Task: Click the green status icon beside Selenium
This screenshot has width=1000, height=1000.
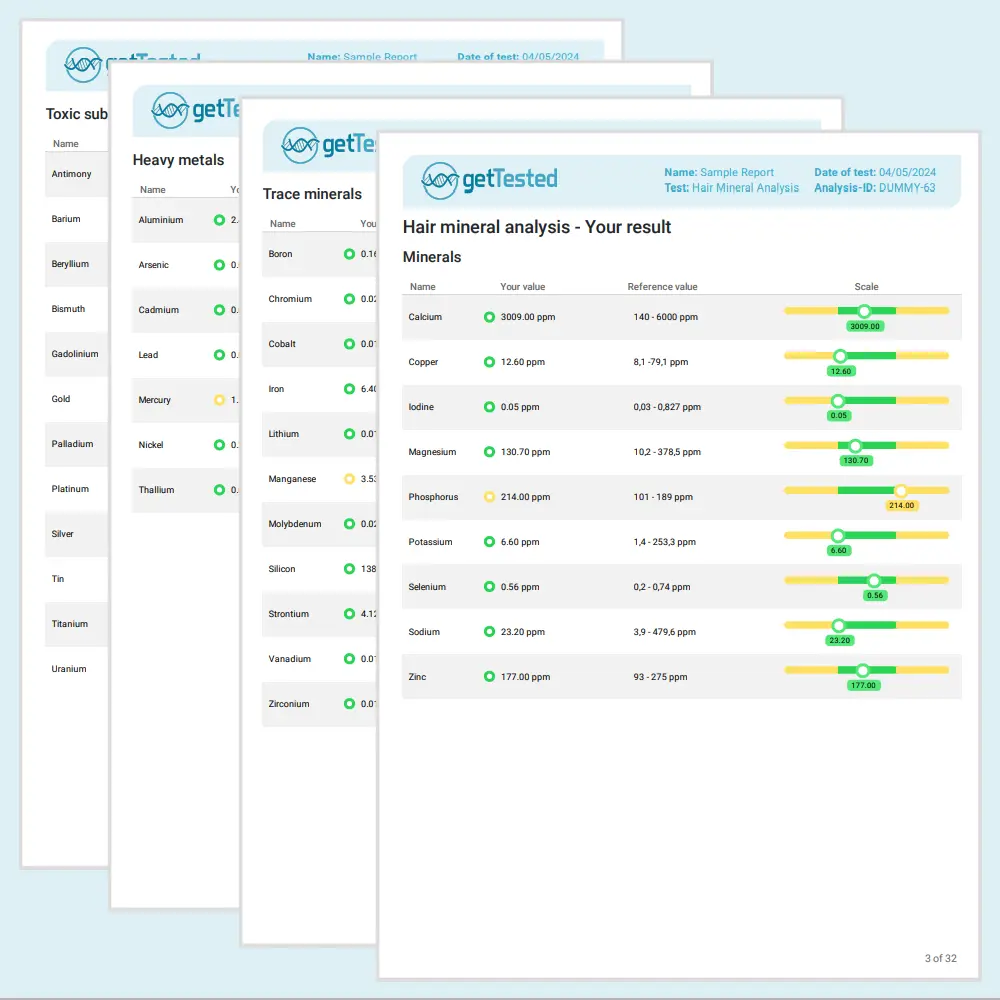Action: click(489, 587)
